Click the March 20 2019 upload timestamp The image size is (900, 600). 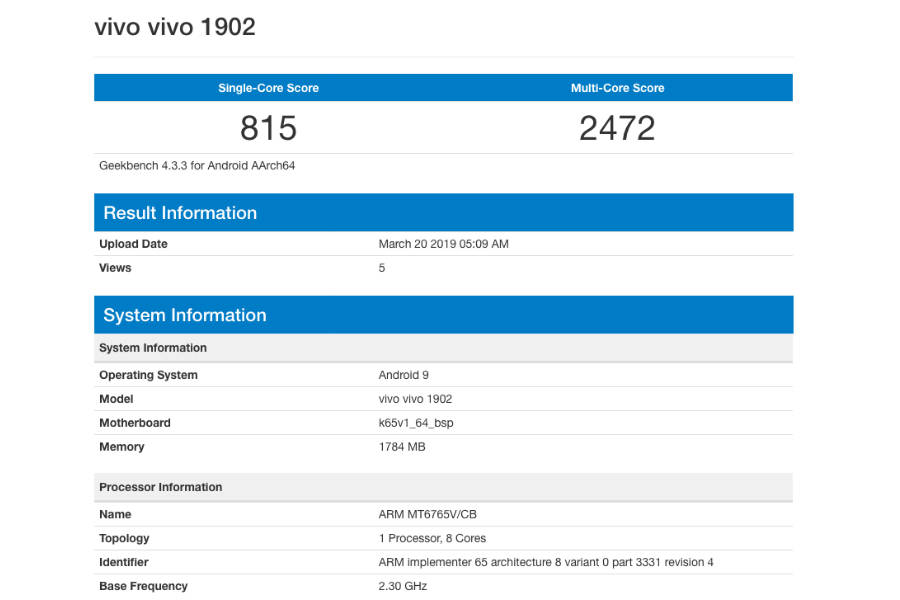pyautogui.click(x=443, y=243)
